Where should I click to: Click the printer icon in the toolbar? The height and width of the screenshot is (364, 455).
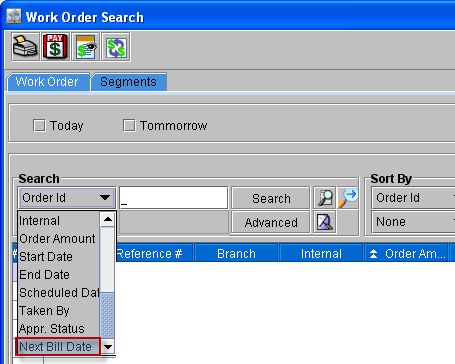tap(25, 47)
